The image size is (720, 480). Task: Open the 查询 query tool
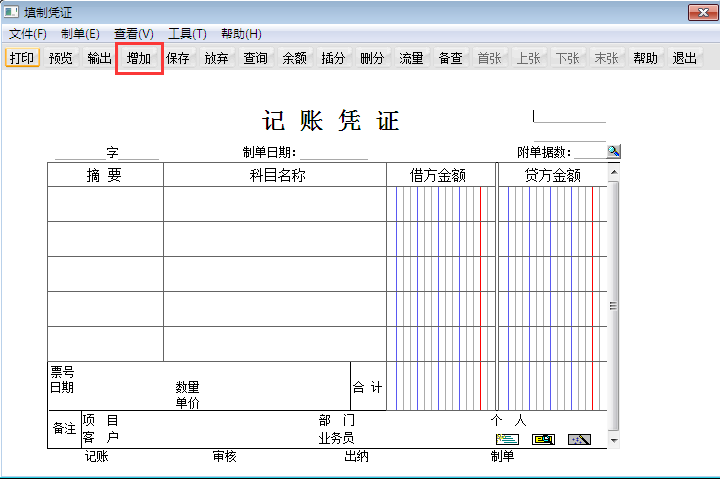[256, 58]
